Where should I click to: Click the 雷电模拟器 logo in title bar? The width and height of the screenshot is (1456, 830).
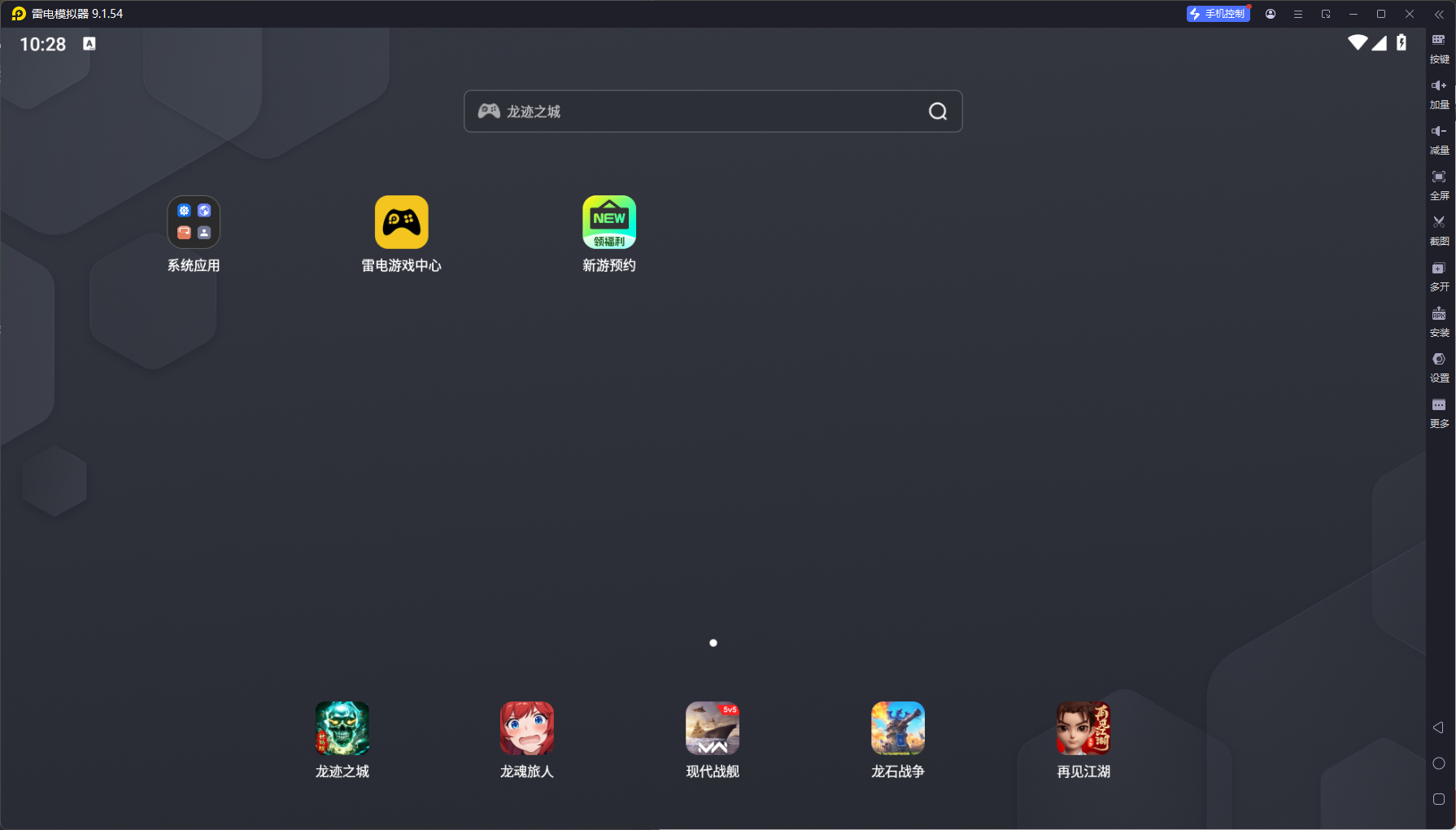pyautogui.click(x=19, y=14)
